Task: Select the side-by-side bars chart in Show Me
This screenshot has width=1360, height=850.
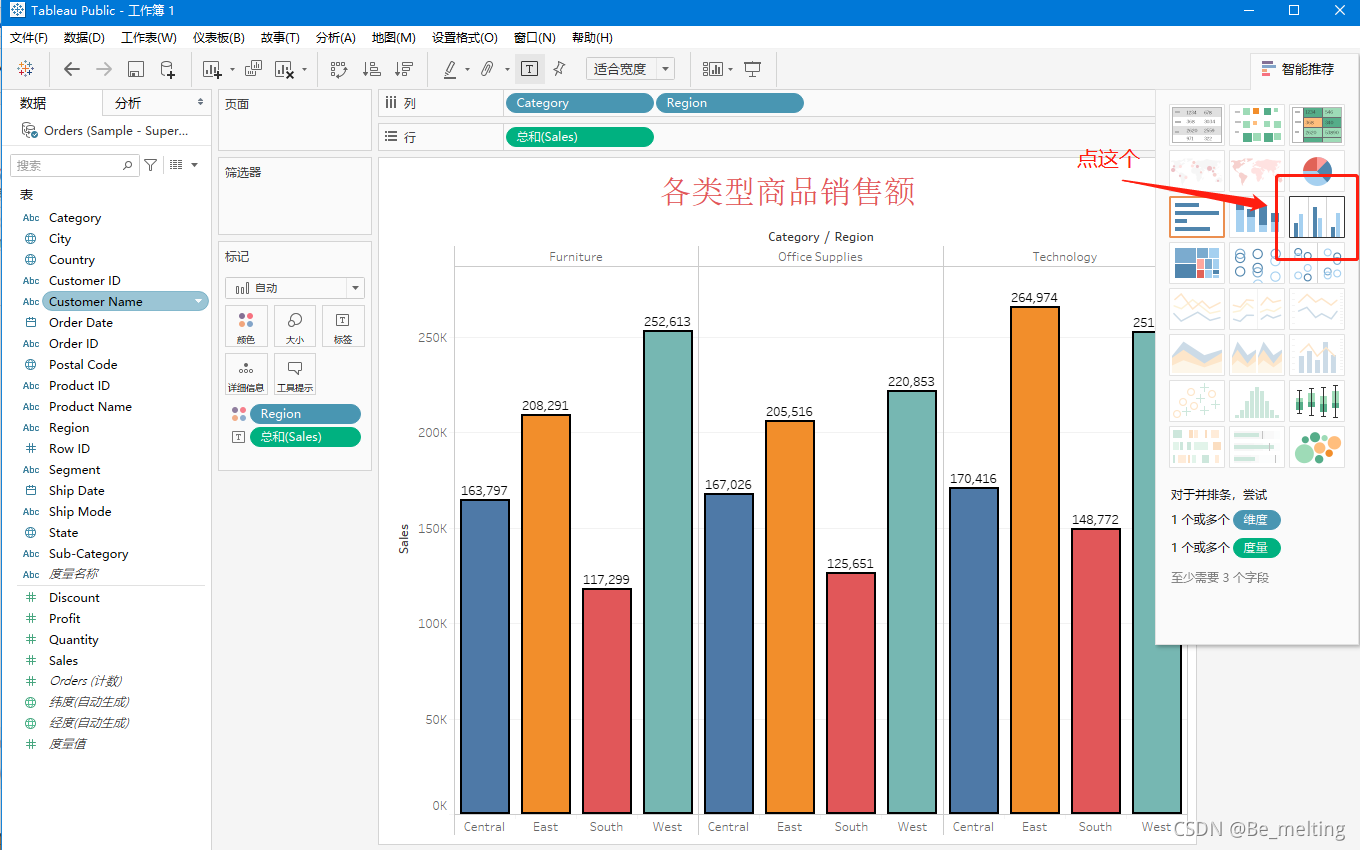Action: pos(1317,217)
